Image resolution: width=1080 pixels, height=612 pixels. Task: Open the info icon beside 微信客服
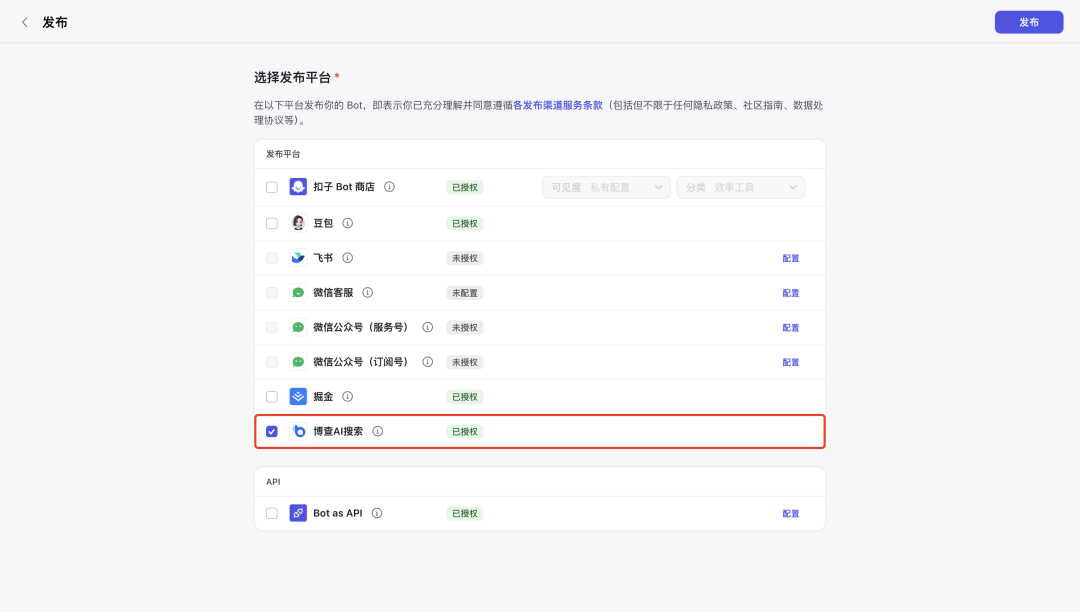(368, 293)
